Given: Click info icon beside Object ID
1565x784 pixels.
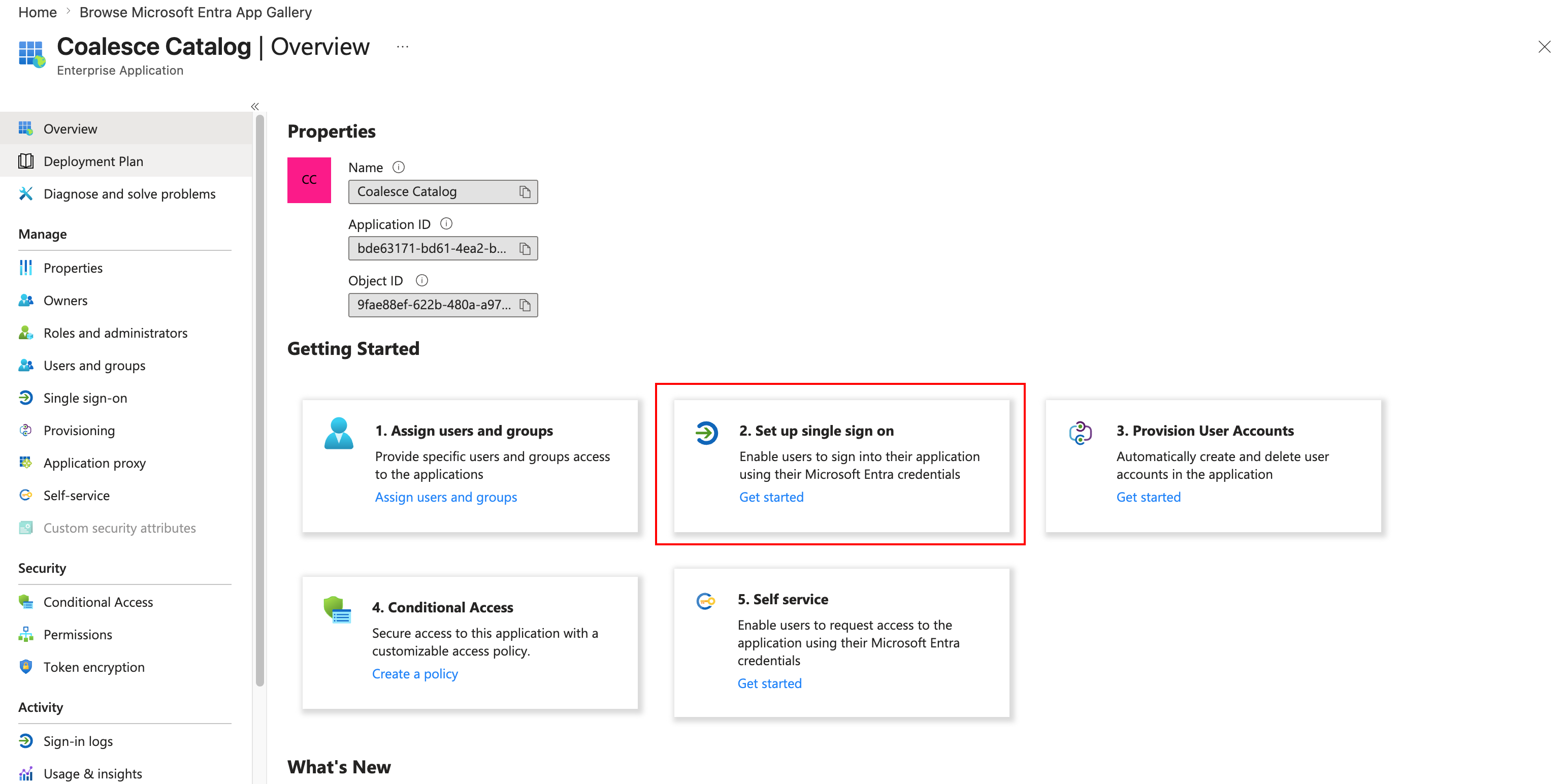Looking at the screenshot, I should point(421,280).
